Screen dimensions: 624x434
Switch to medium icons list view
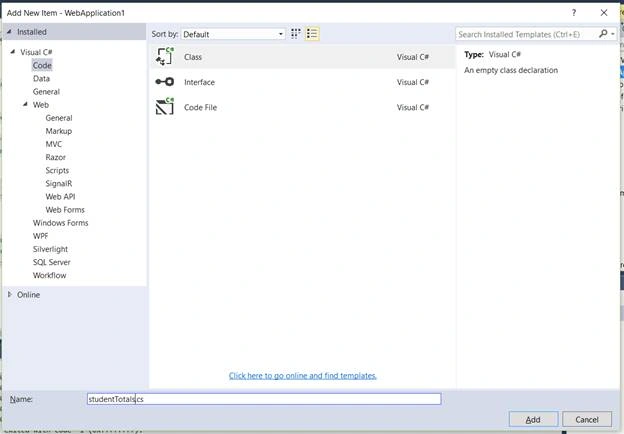point(312,34)
